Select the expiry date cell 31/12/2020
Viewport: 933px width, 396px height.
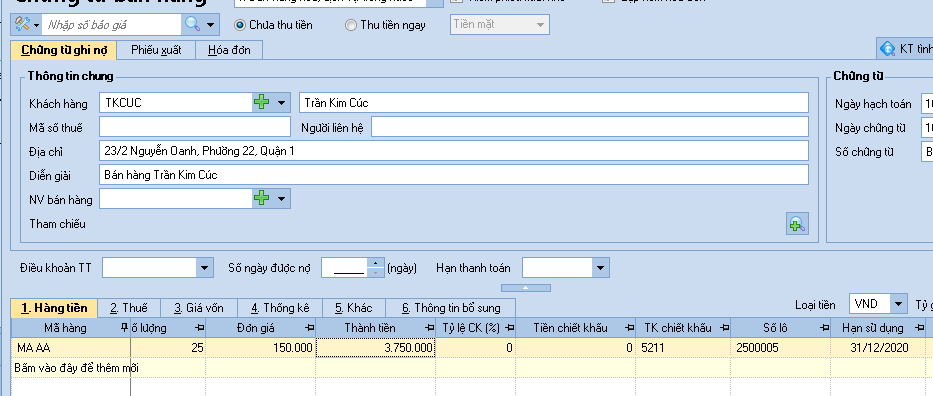(879, 348)
